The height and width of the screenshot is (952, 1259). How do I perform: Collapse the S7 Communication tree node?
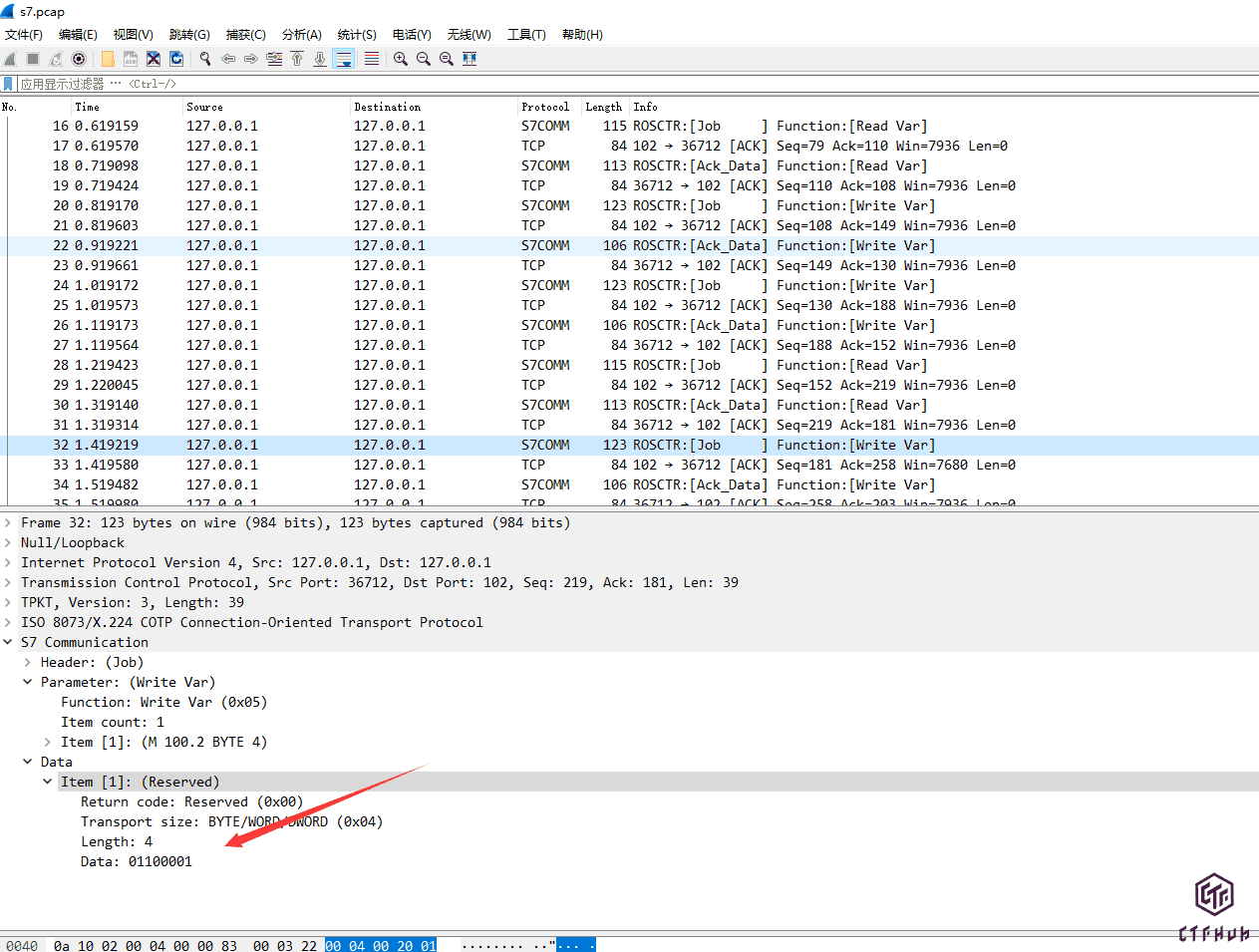click(8, 642)
